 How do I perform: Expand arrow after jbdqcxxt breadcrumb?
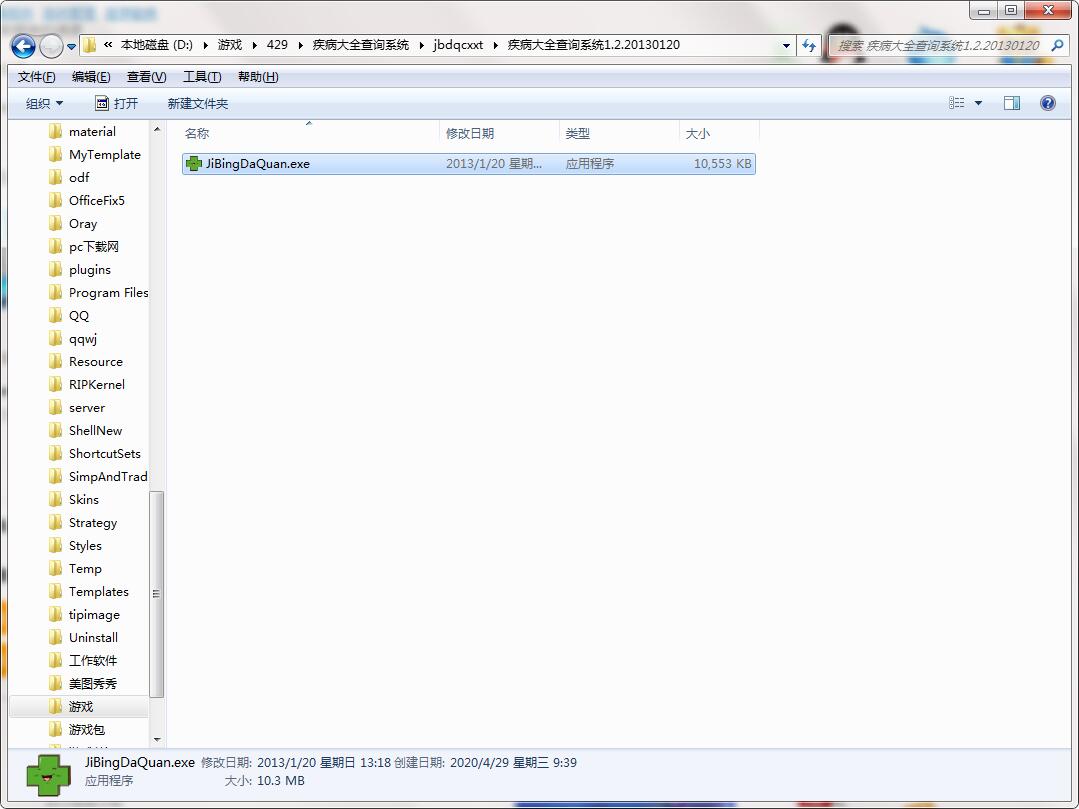coord(495,45)
